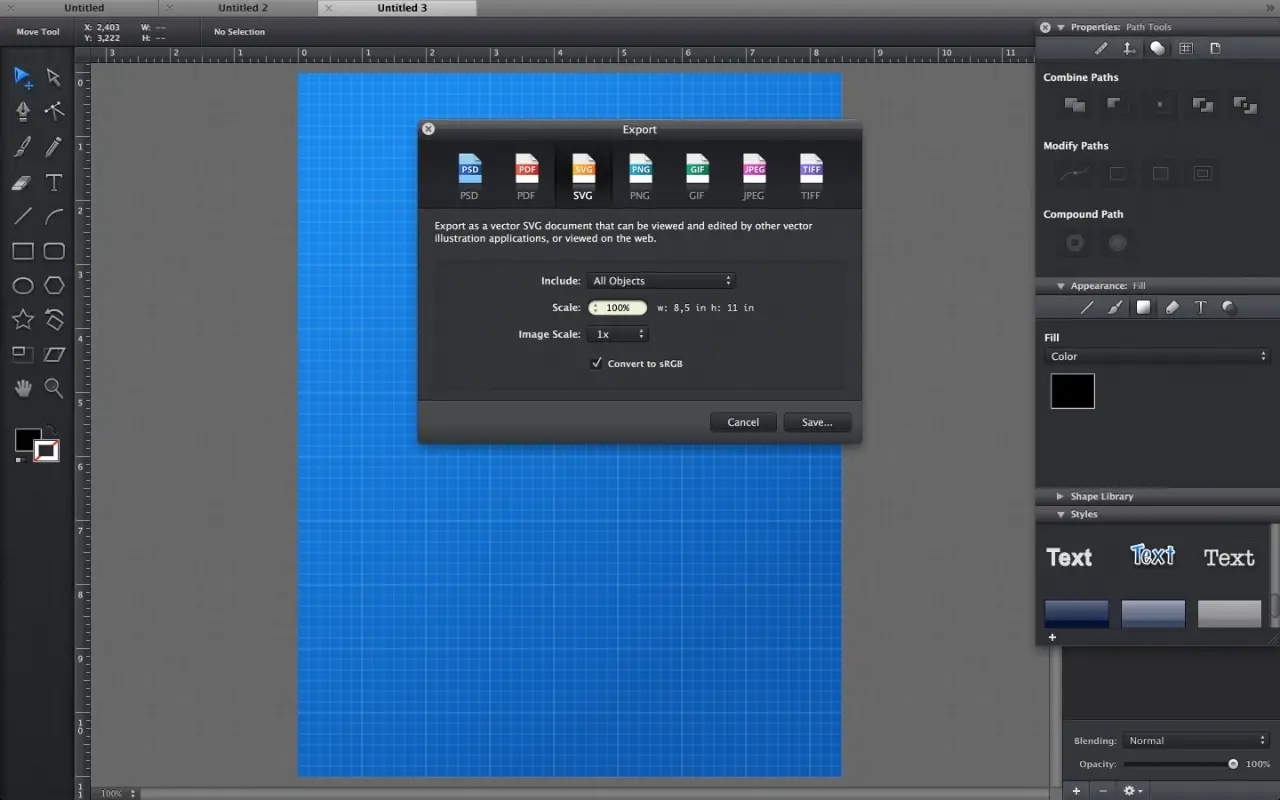Select the Line tool
The image size is (1280, 800).
(23, 216)
